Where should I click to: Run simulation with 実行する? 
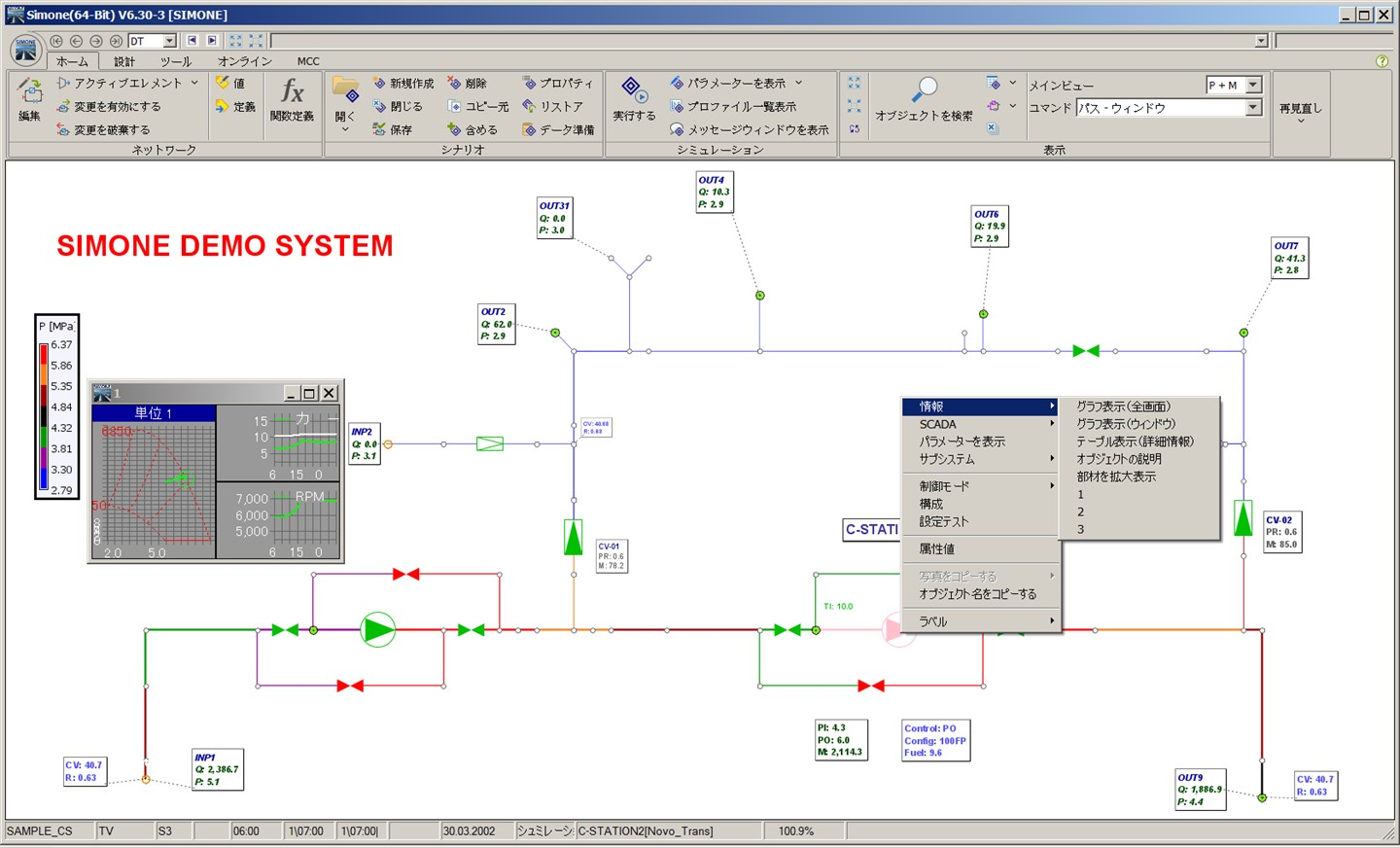click(x=633, y=100)
